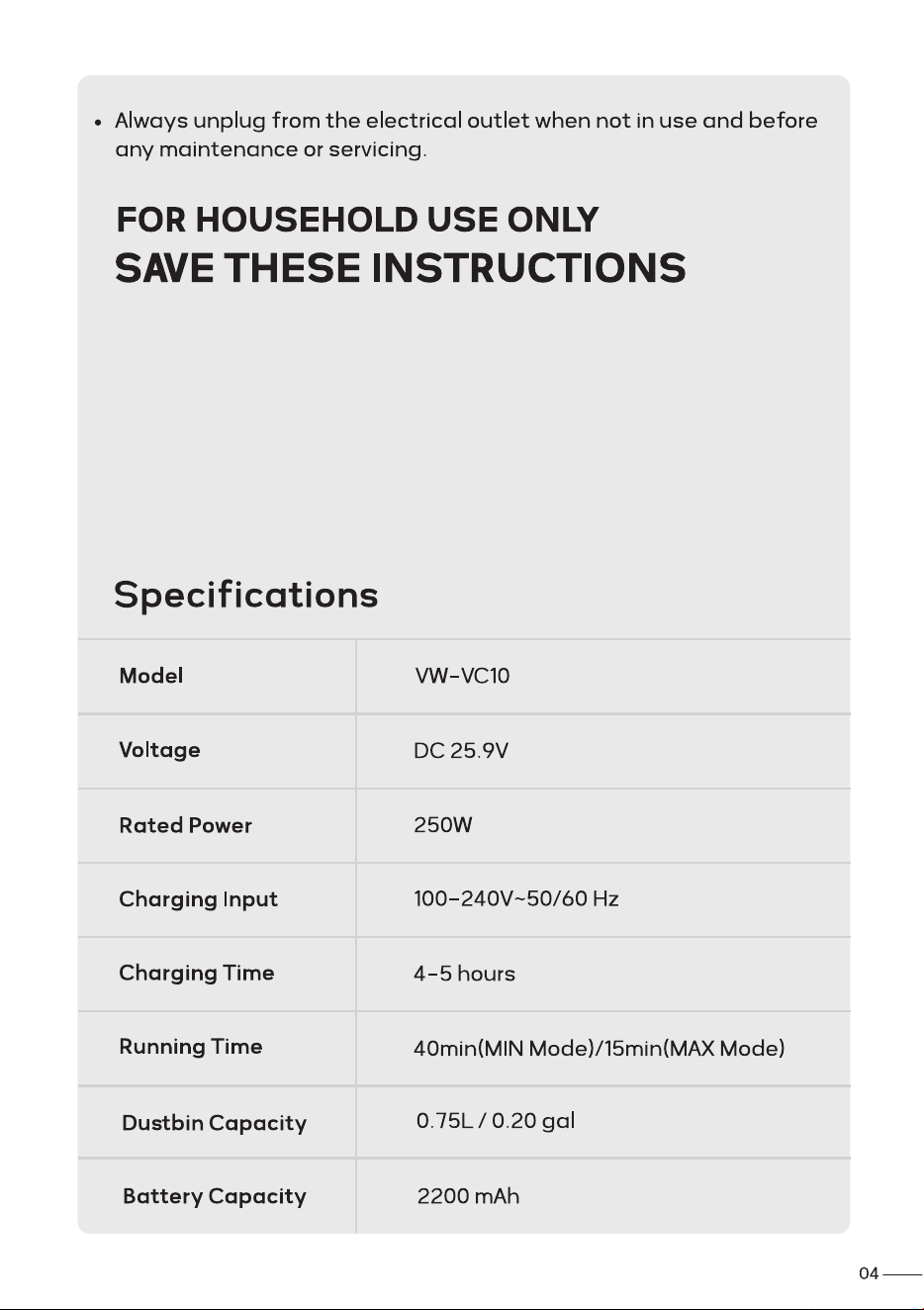The width and height of the screenshot is (924, 1310).
Task: Click the 'Model' row label
Action: coord(150,676)
